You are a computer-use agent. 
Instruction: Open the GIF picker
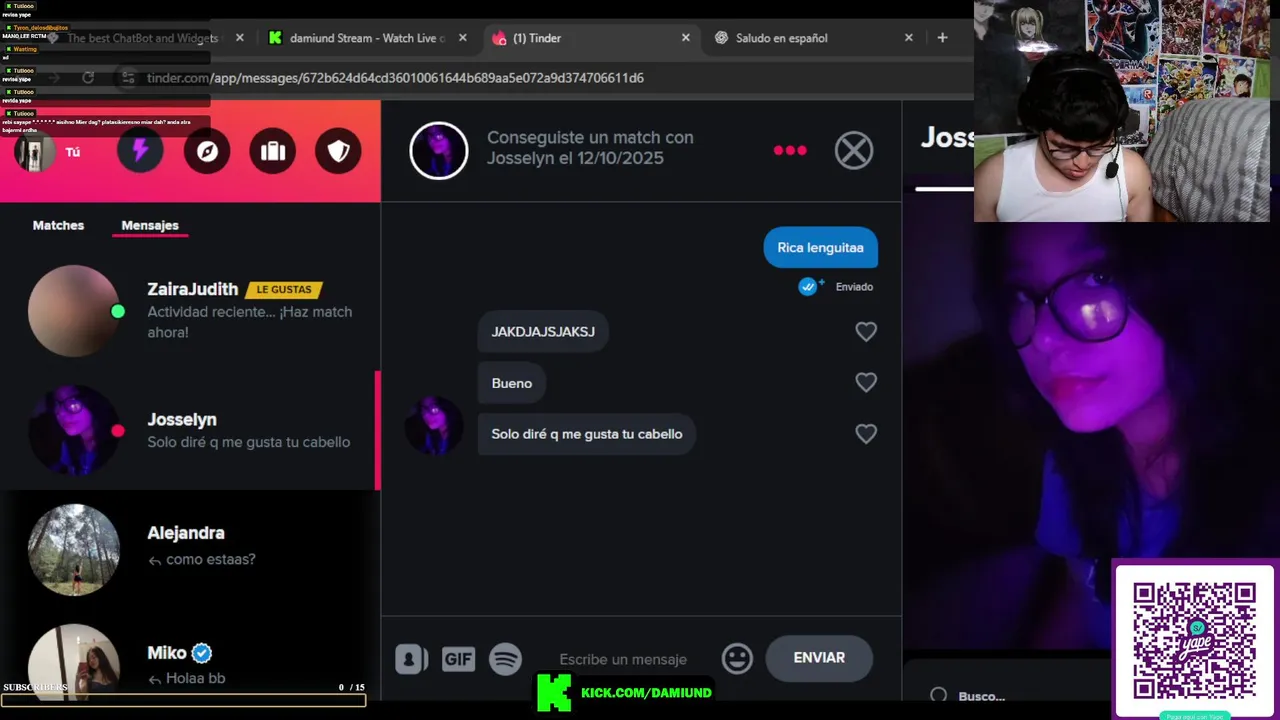tap(458, 659)
